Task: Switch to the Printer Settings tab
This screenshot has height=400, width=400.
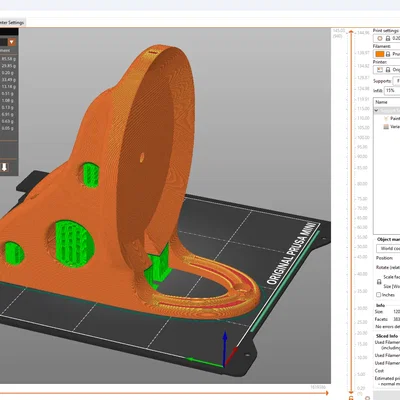Action: 12,23
